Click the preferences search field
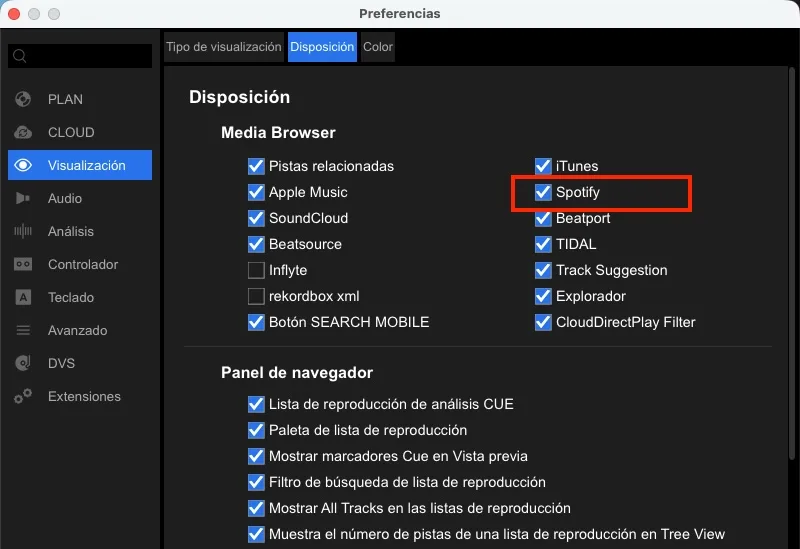 pos(80,56)
